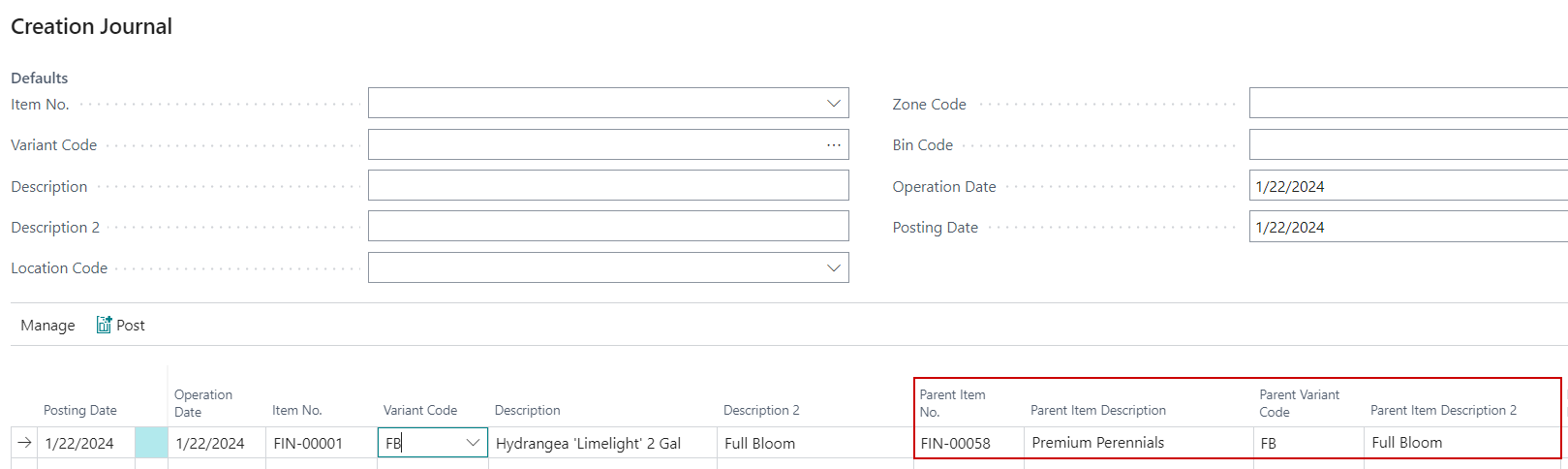Expand the Item No. dropdown
1568x469 pixels.
pos(833,104)
